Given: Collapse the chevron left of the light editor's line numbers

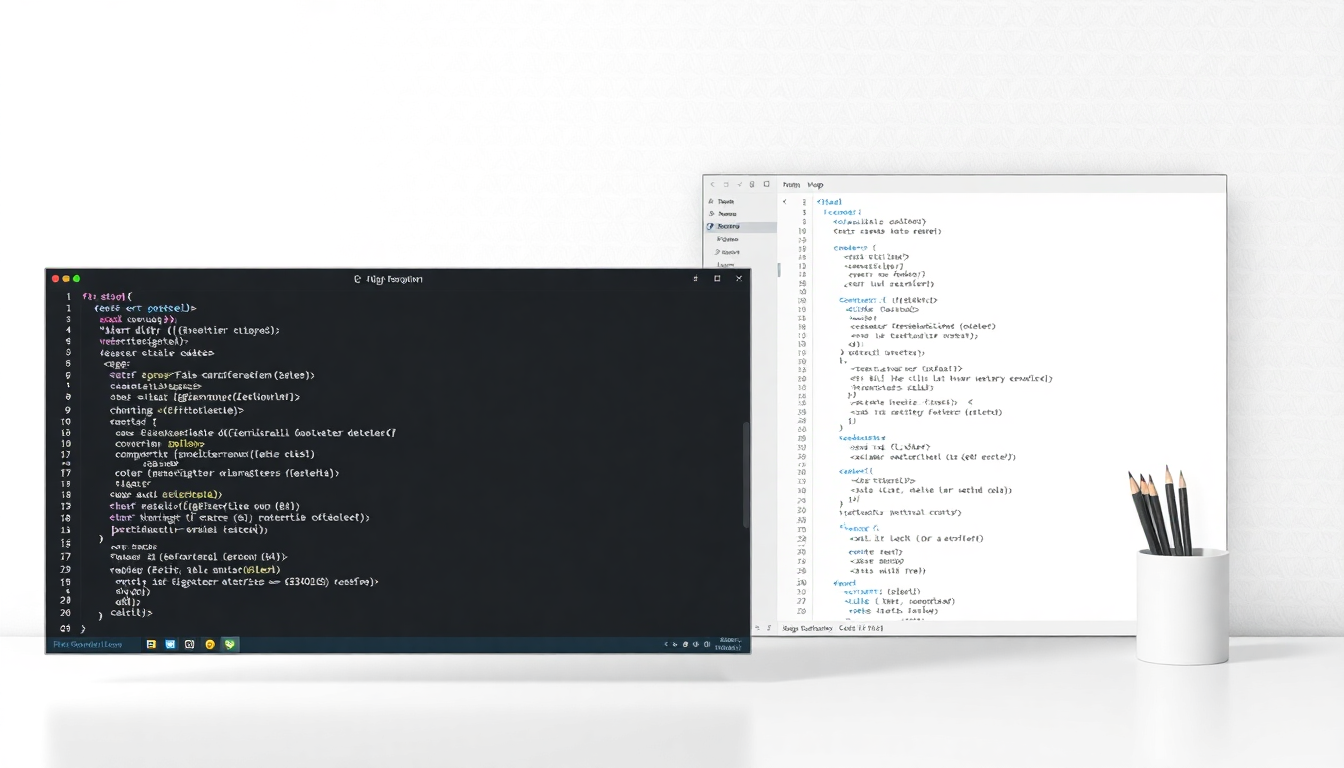Looking at the screenshot, I should point(785,202).
